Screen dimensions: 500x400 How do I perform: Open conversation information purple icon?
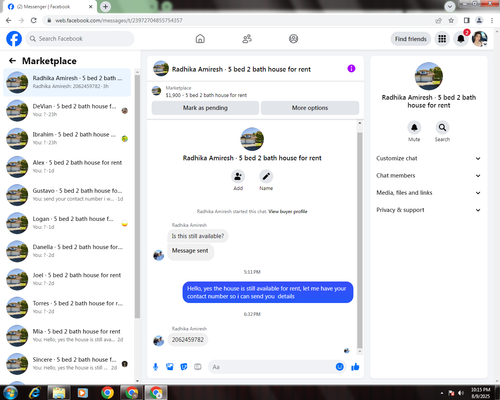[351, 69]
